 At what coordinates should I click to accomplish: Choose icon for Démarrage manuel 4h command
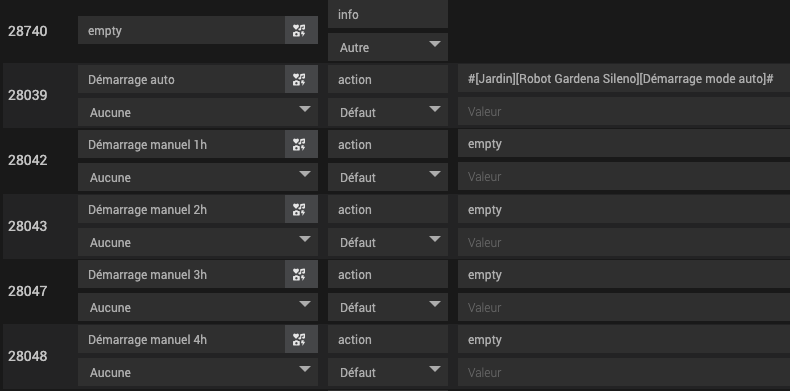point(301,340)
